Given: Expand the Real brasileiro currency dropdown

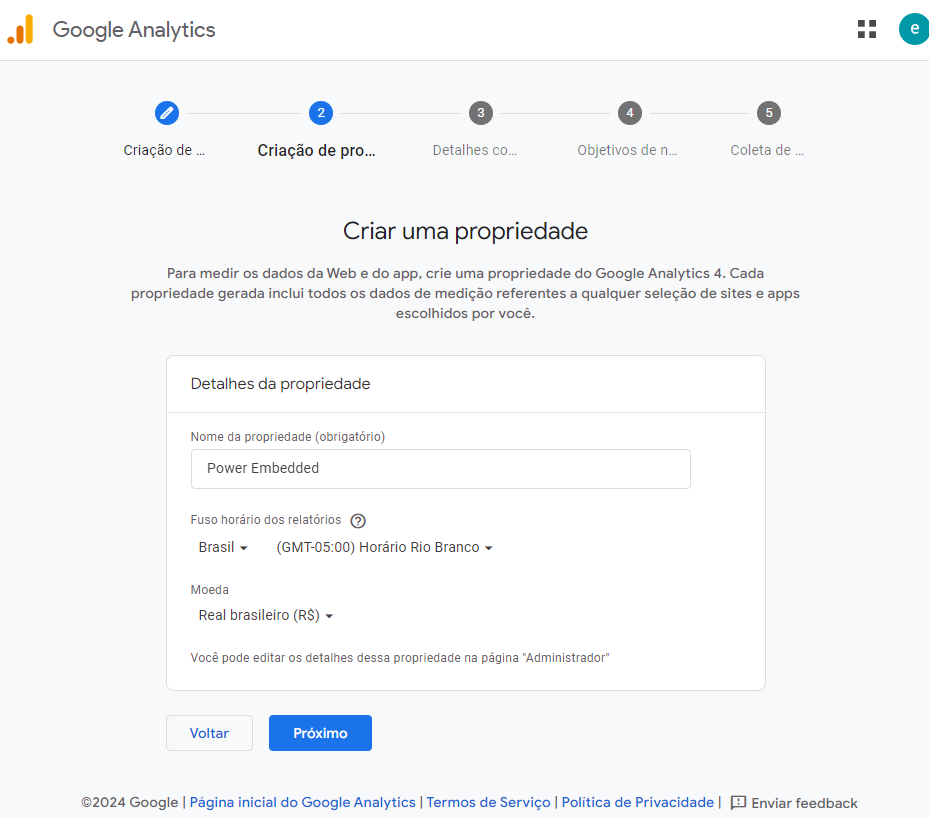Looking at the screenshot, I should 266,616.
